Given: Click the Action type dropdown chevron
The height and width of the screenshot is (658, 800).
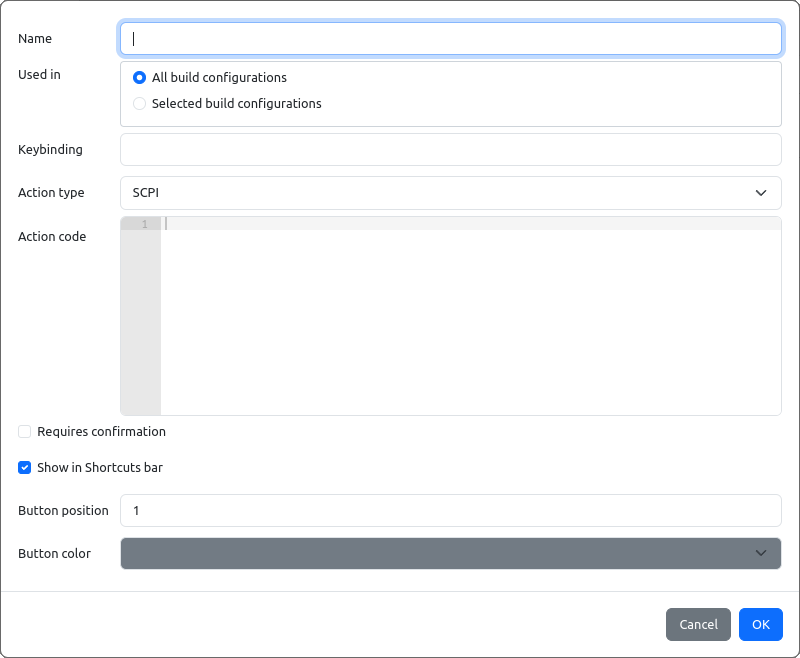Looking at the screenshot, I should 761,193.
